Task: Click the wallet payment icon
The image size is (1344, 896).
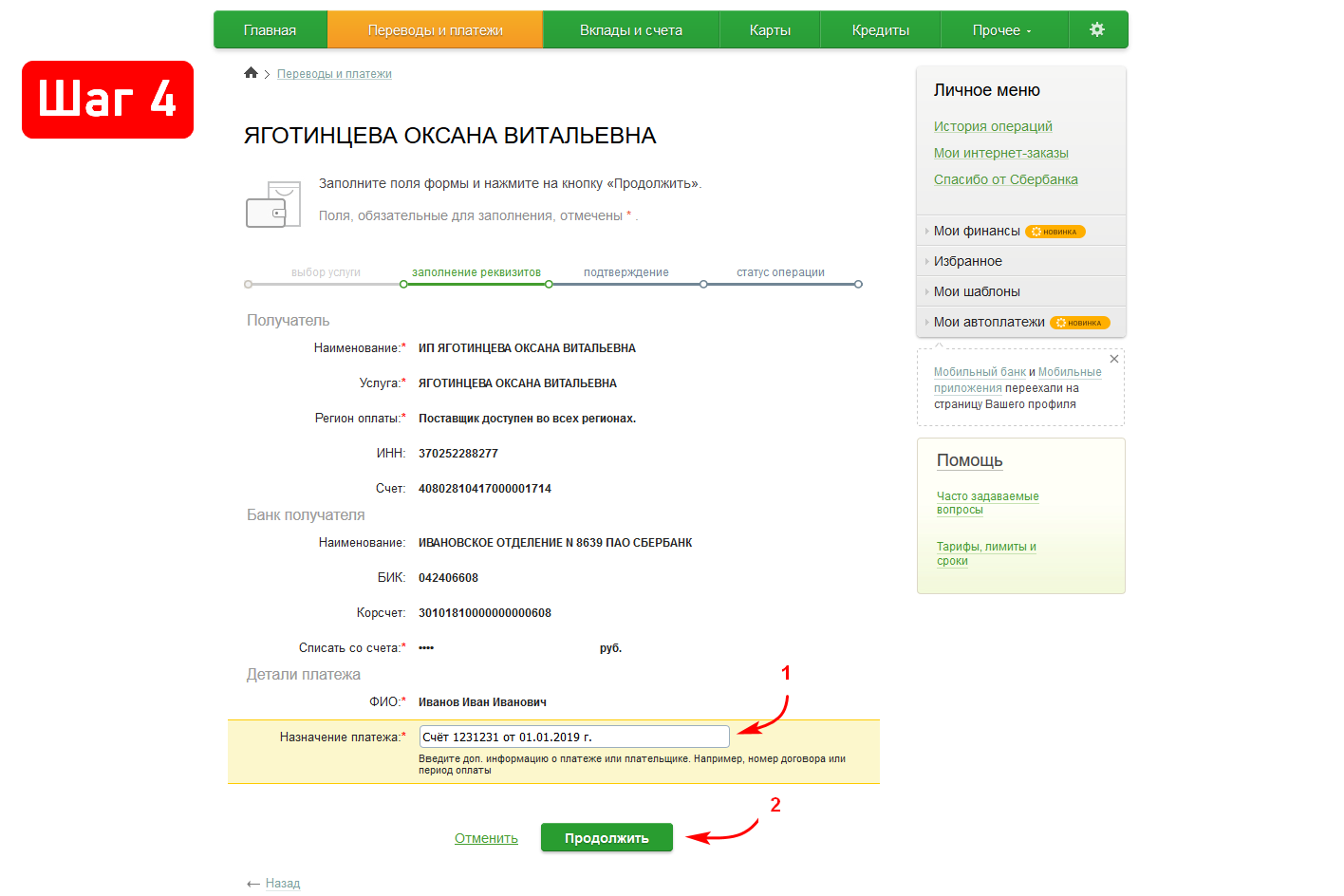Action: [x=272, y=205]
